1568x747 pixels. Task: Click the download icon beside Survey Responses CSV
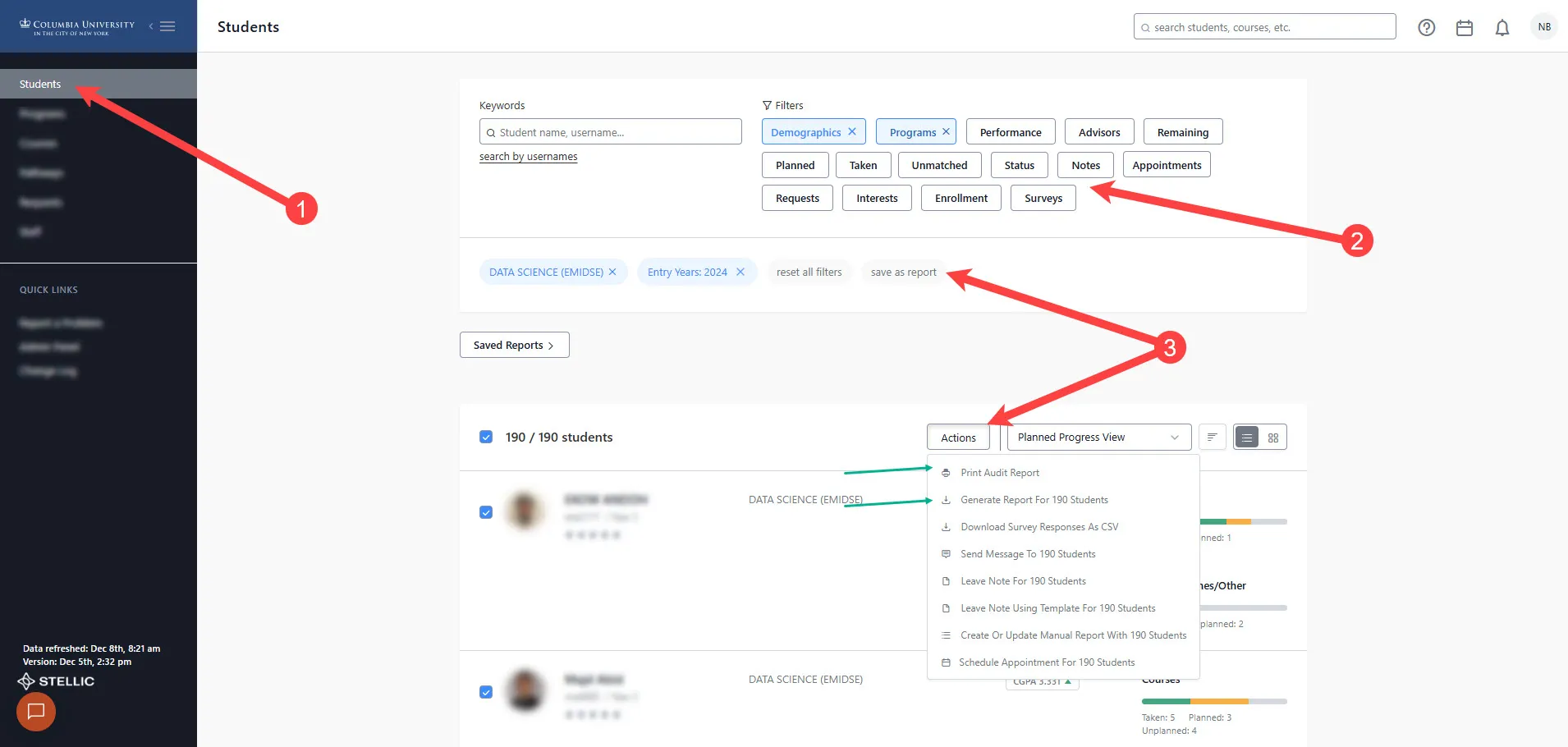click(946, 527)
